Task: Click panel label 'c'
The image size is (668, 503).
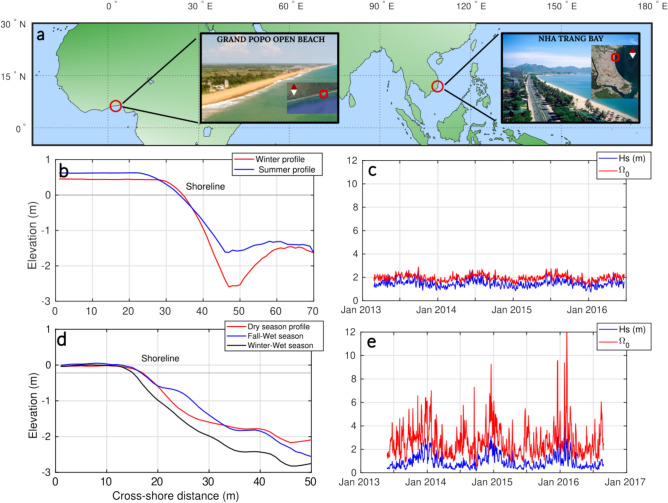Action: [x=372, y=170]
